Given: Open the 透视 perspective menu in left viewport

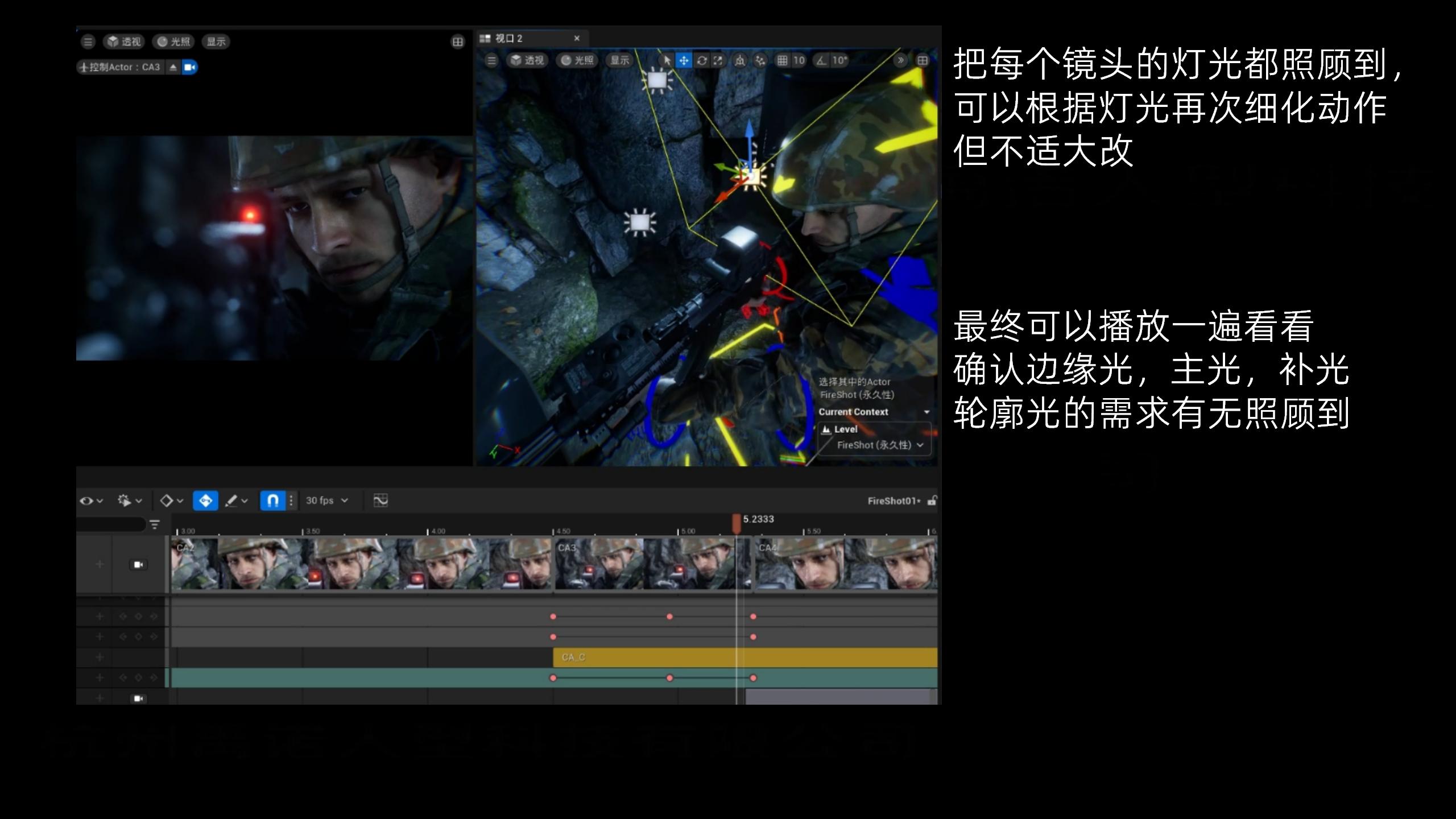Looking at the screenshot, I should click(125, 42).
